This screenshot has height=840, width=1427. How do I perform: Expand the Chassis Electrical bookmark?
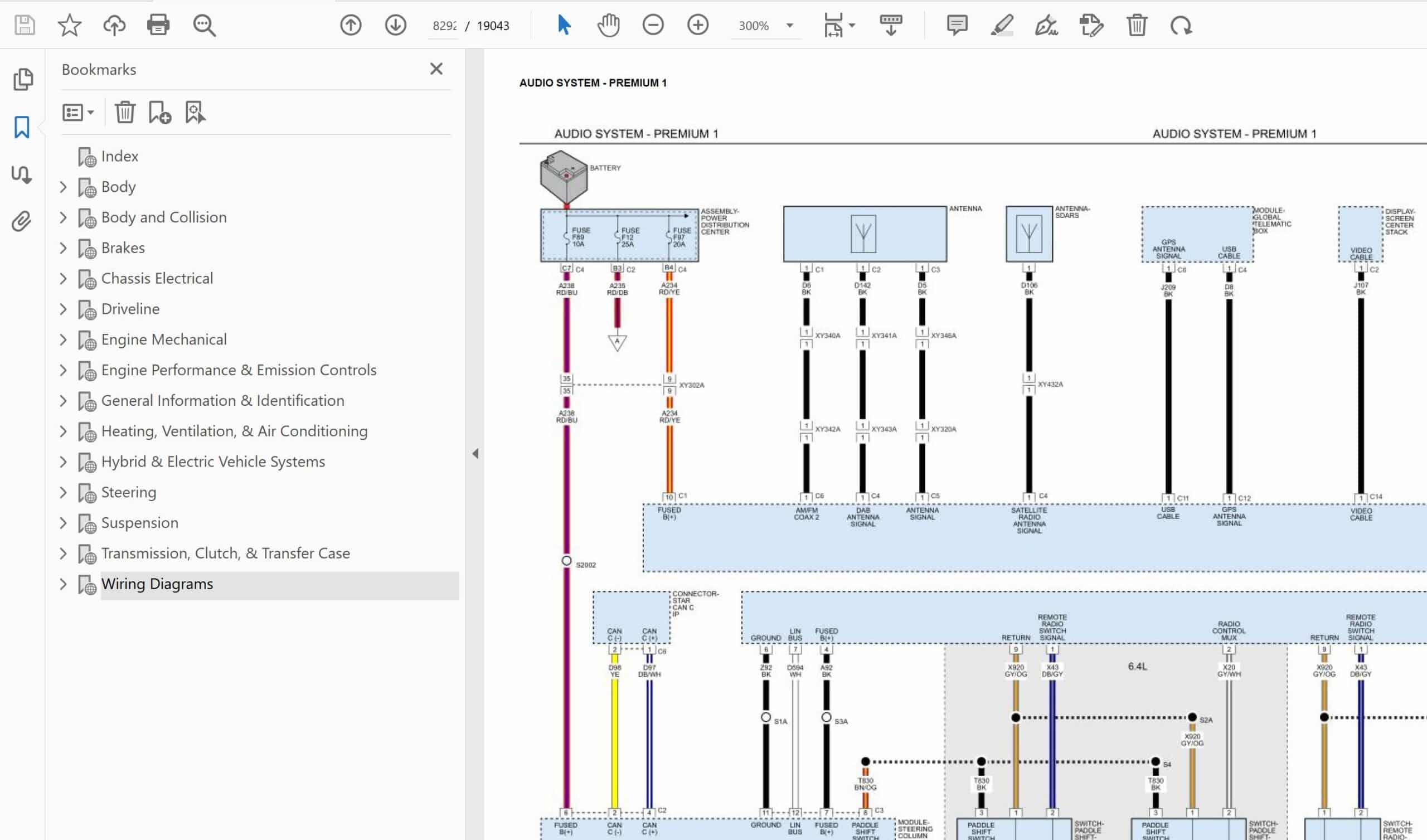coord(64,279)
